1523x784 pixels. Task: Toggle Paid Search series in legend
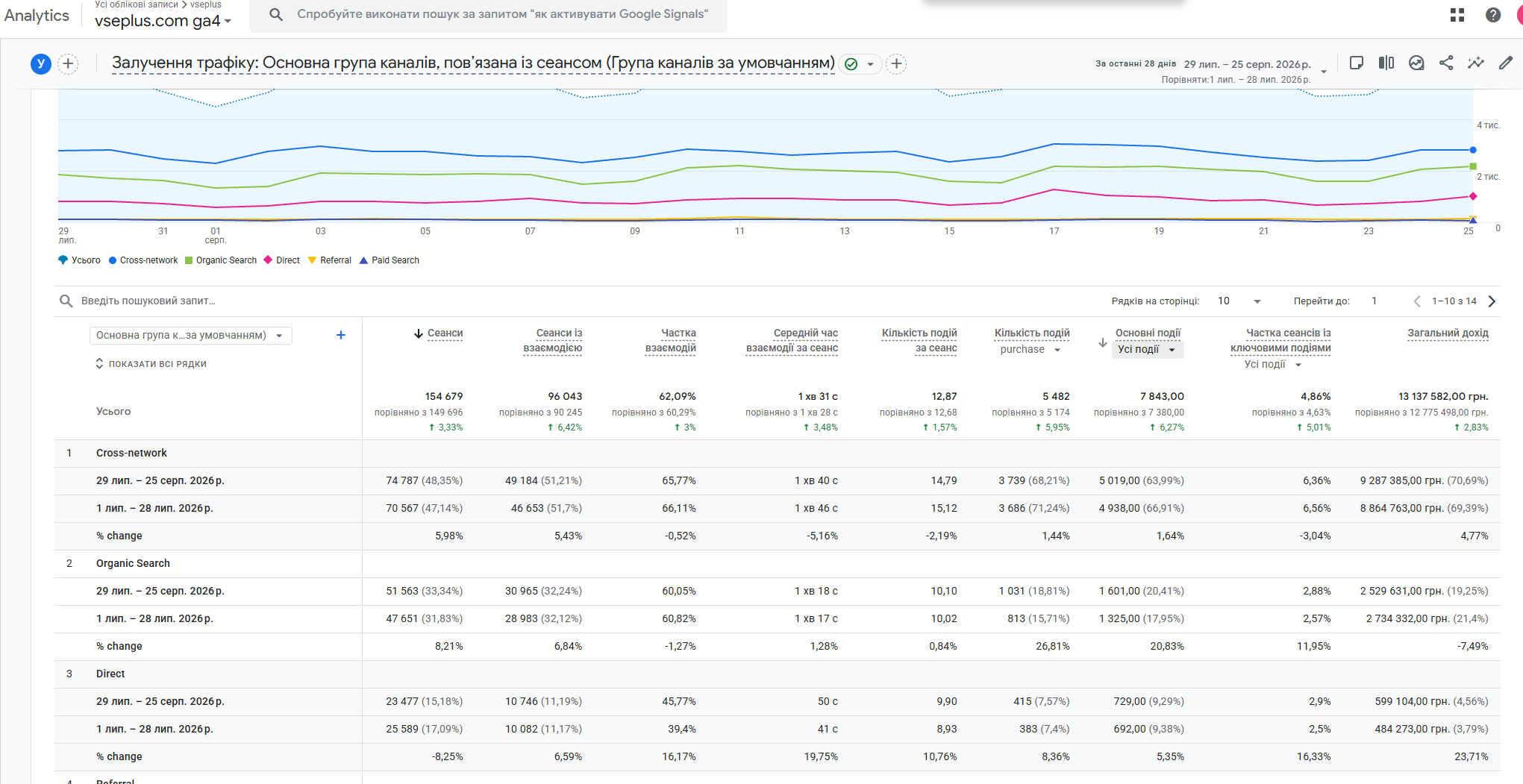[390, 260]
